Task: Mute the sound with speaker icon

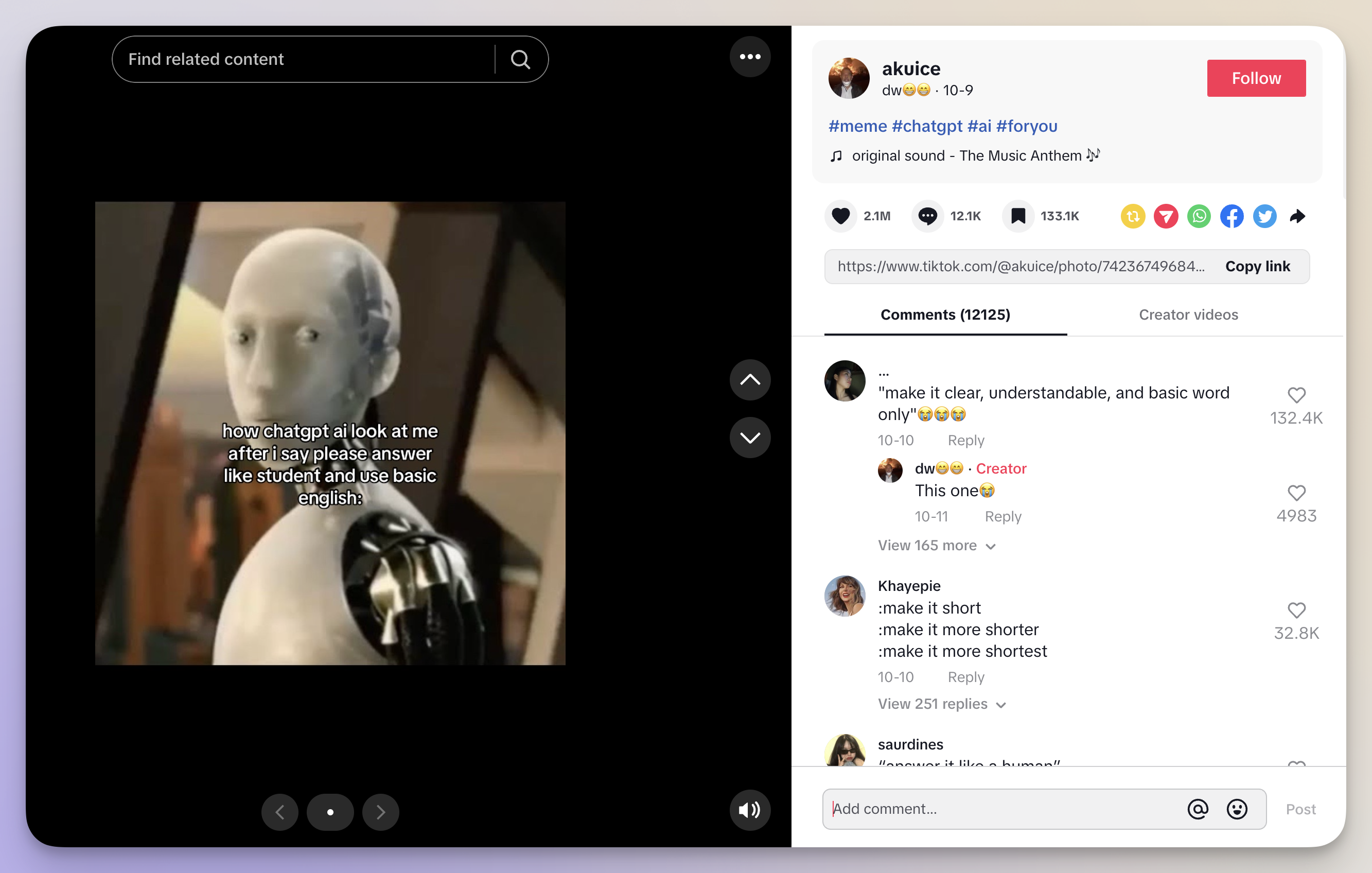Action: point(750,809)
